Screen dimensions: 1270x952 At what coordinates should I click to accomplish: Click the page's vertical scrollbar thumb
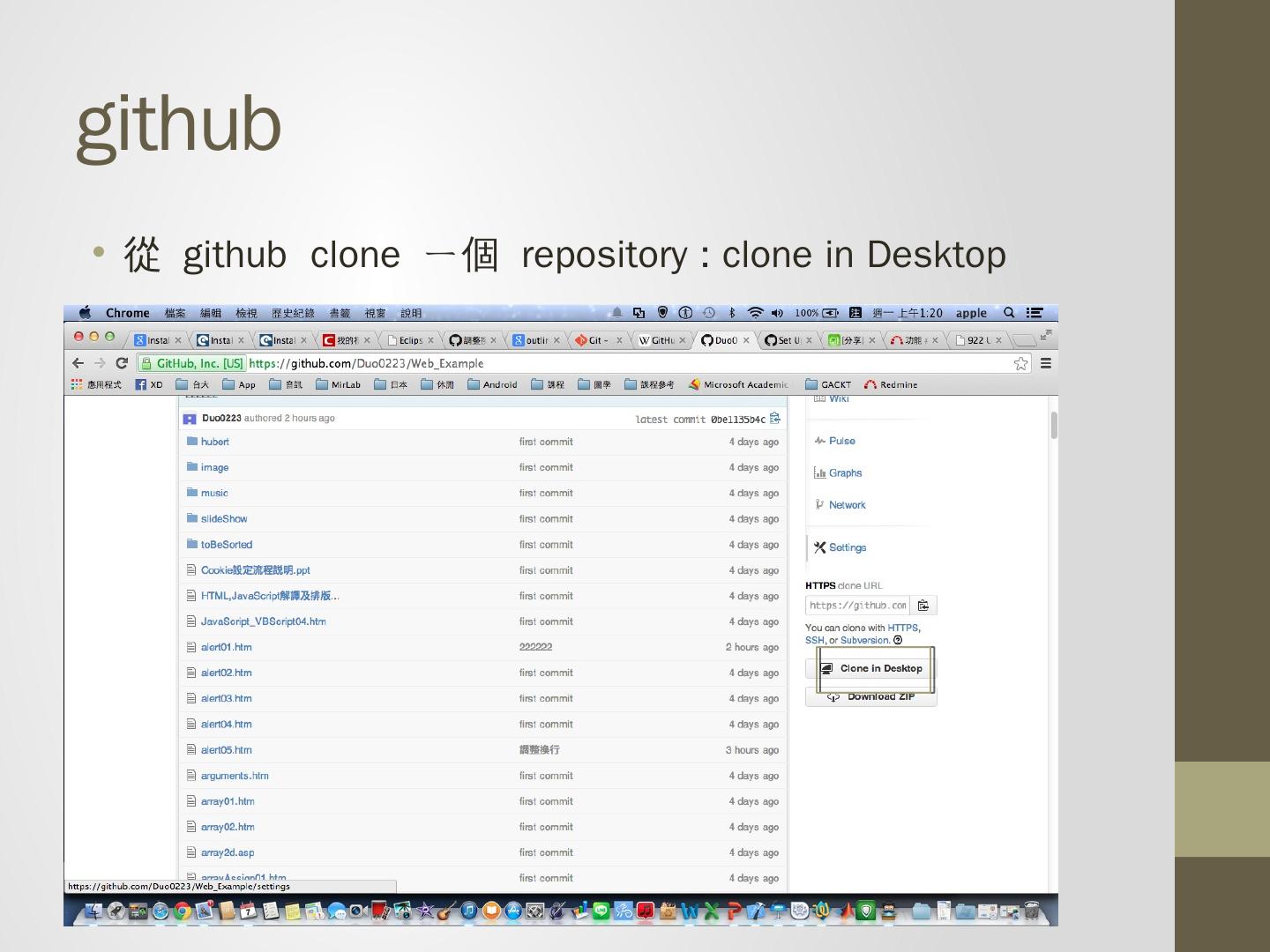click(1053, 425)
